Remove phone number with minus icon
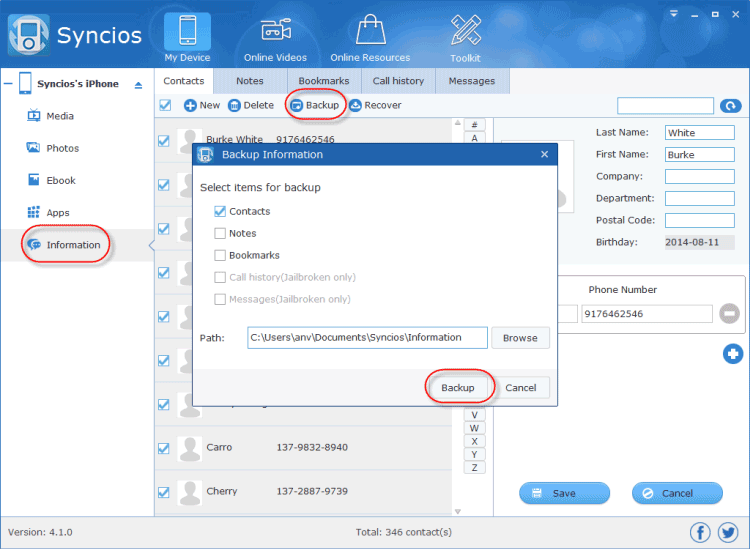Viewport: 750px width, 549px height. (x=729, y=314)
